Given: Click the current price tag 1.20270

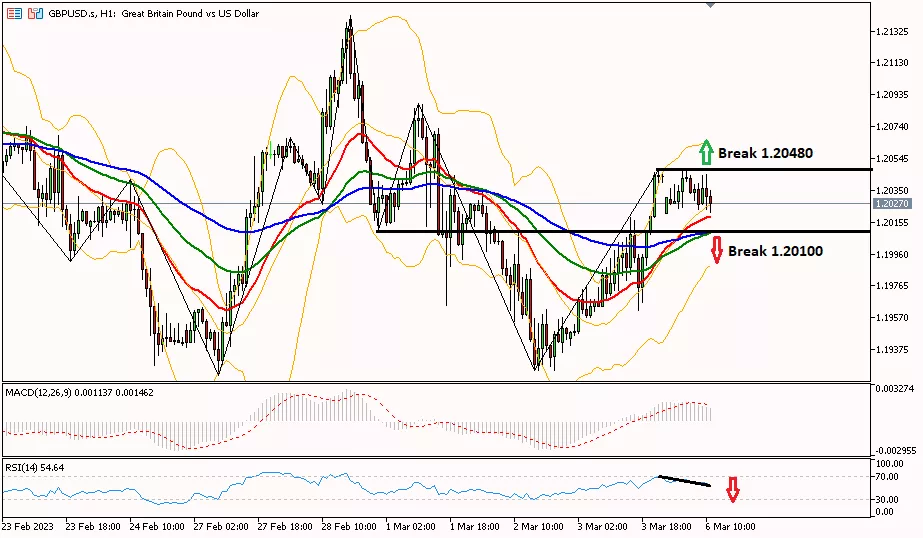Looking at the screenshot, I should click(x=890, y=203).
